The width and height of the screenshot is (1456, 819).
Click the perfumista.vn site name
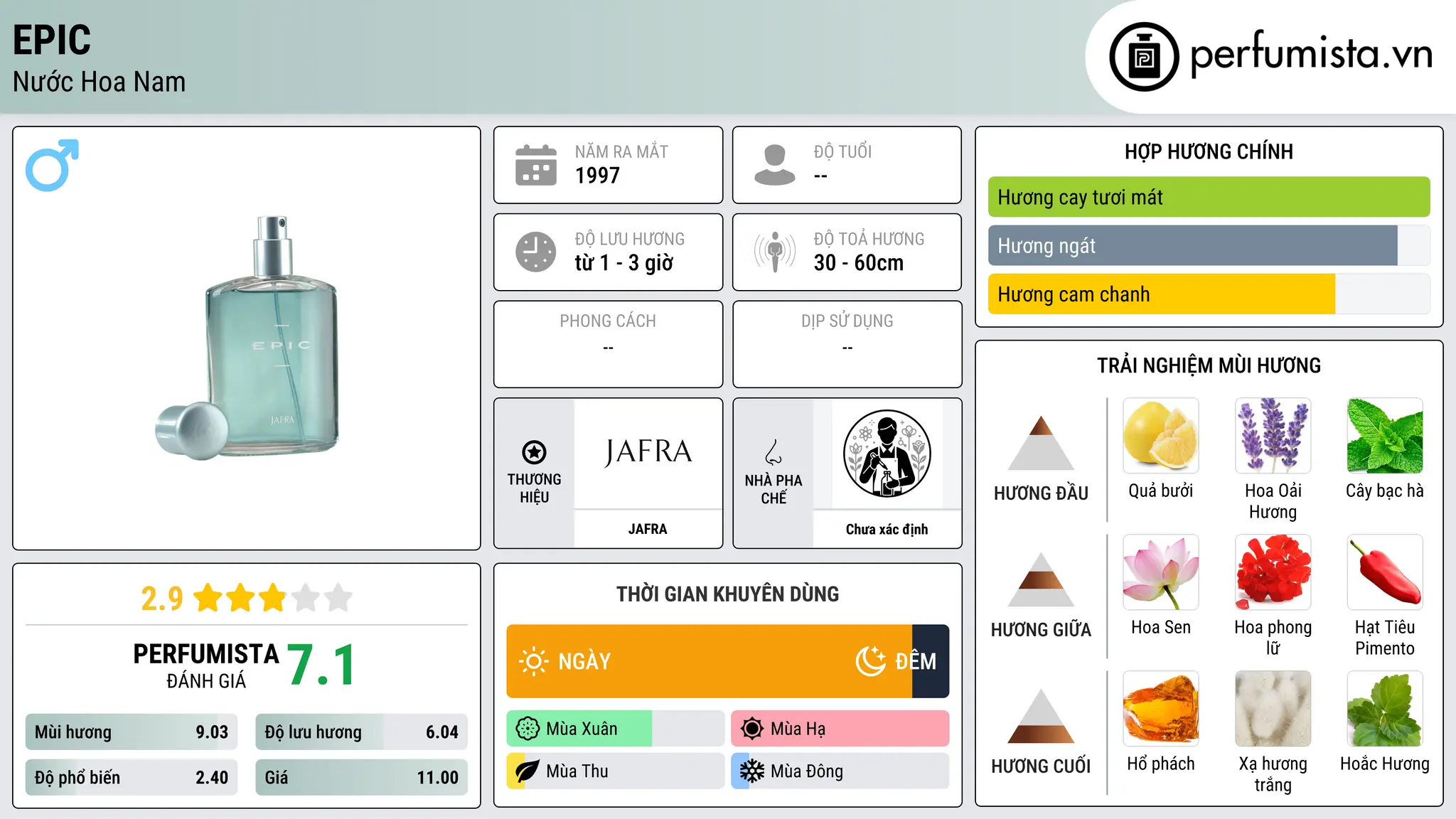[x=1311, y=53]
